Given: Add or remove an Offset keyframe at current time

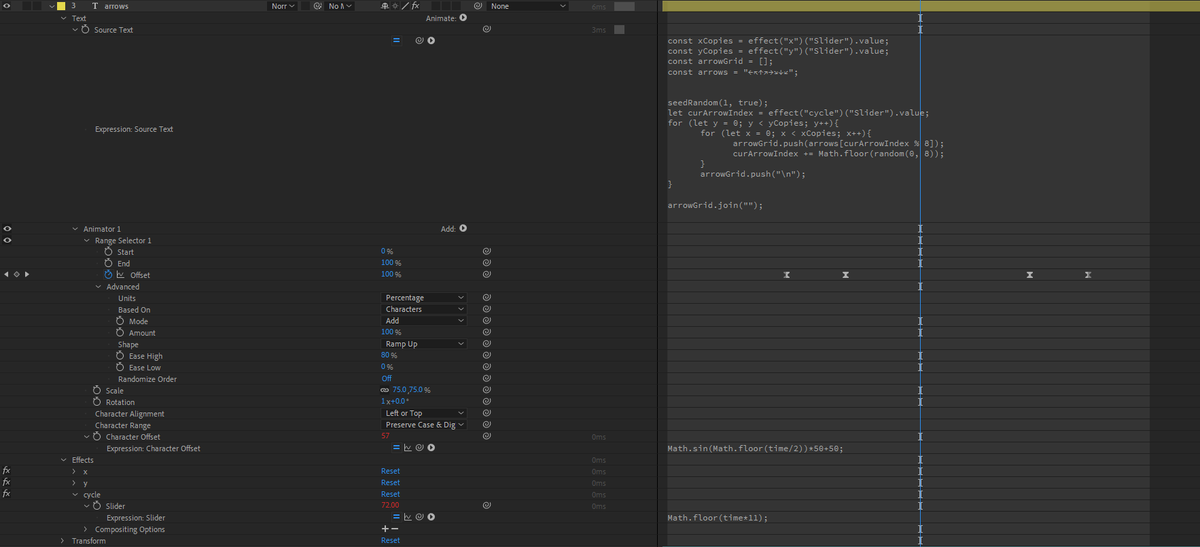Looking at the screenshot, I should (x=16, y=274).
